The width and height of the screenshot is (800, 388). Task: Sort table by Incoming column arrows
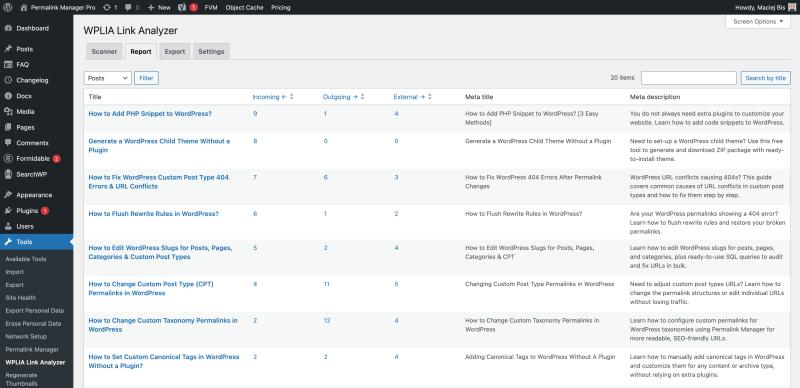[291, 97]
